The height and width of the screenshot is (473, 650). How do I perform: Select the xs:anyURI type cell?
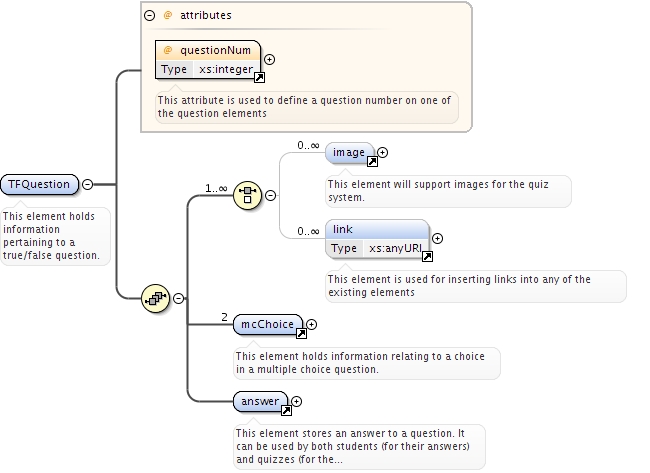pyautogui.click(x=395, y=248)
